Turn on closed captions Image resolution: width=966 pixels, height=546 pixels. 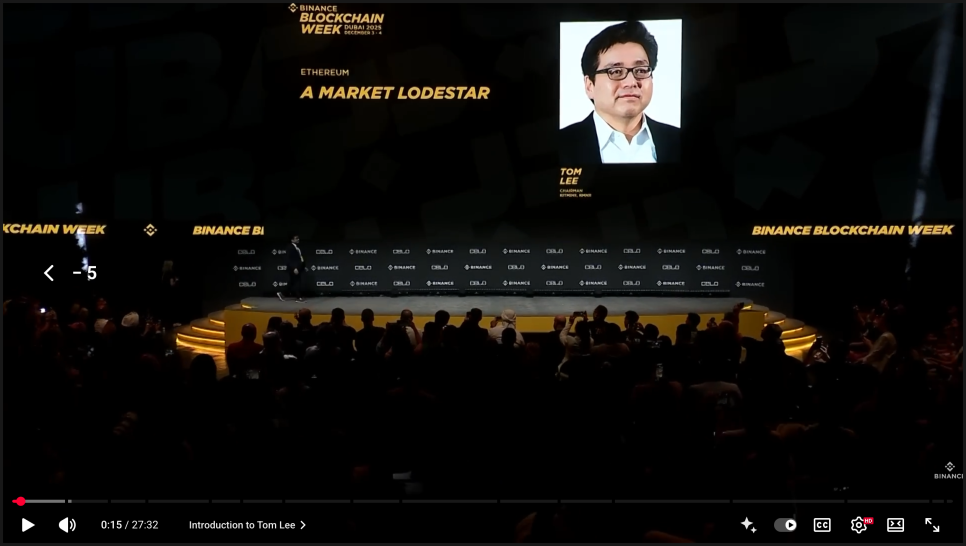coord(822,525)
